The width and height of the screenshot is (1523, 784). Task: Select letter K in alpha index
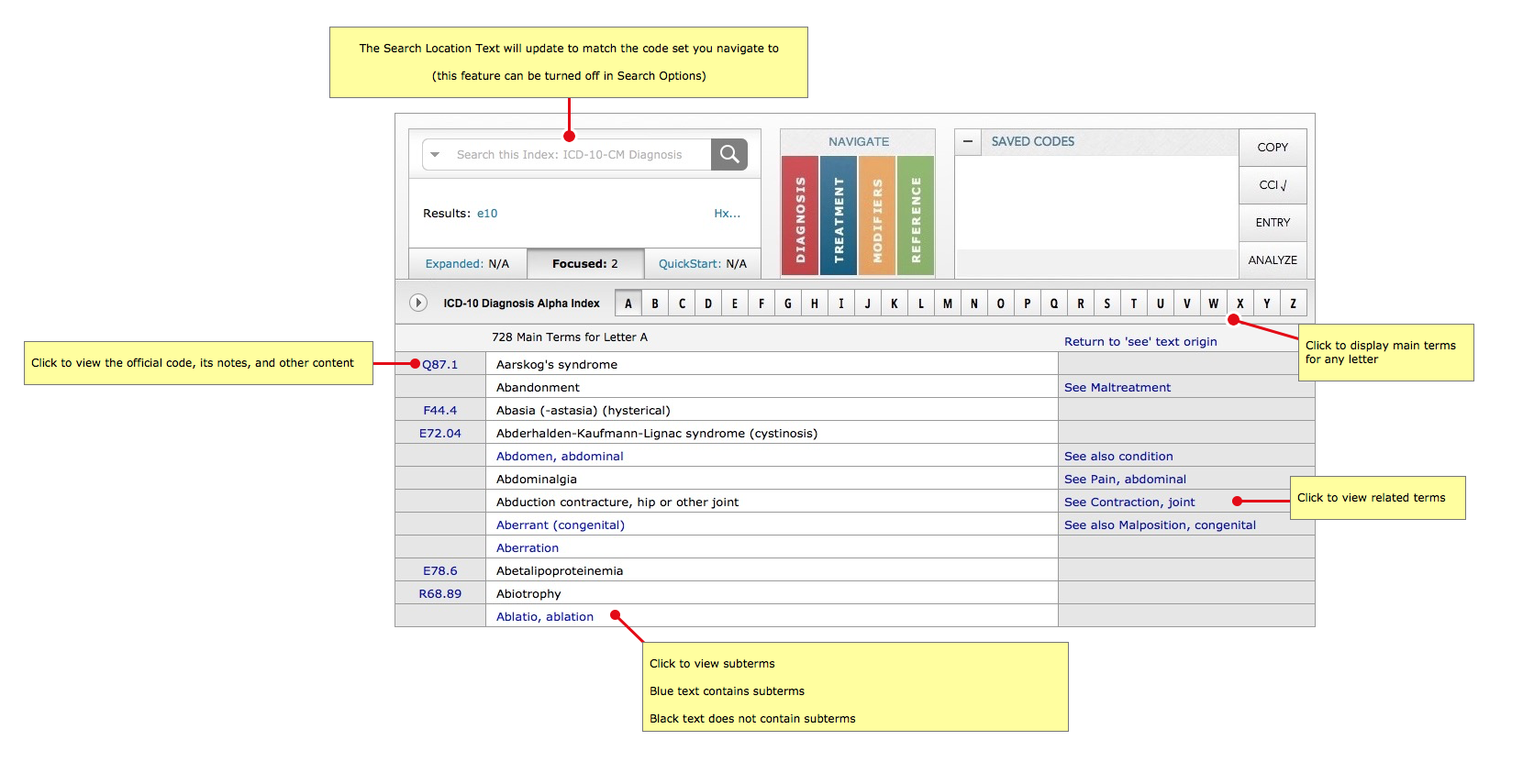895,304
